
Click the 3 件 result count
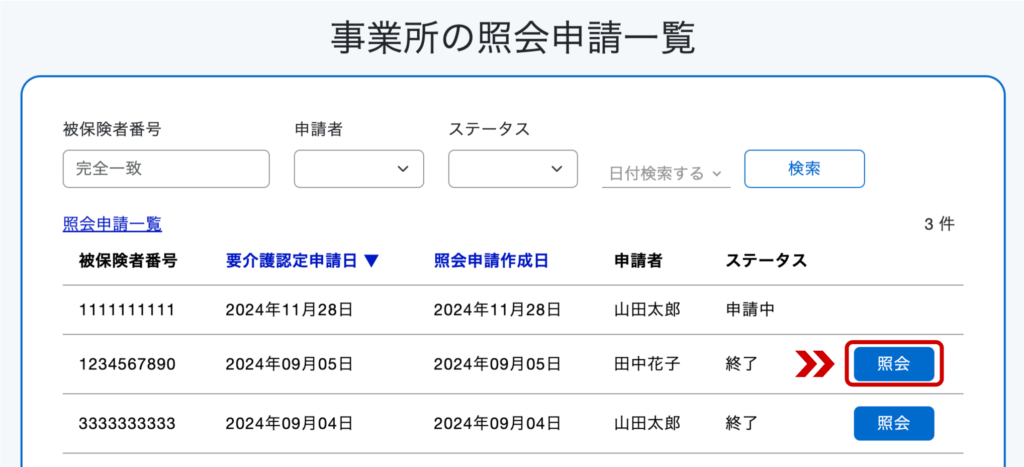(x=939, y=225)
